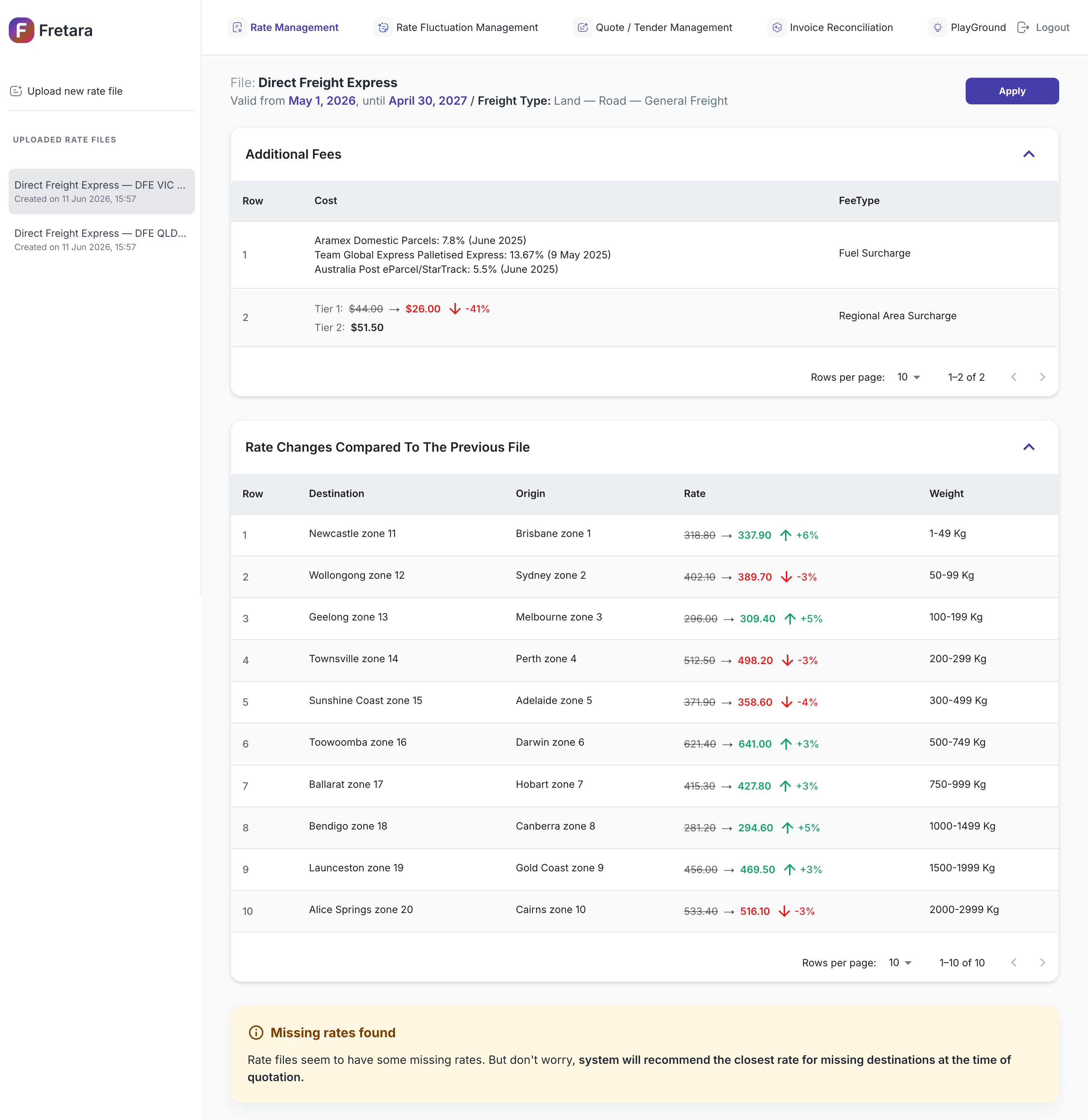Click the Invoice Reconciliation icon
The height and width of the screenshot is (1120, 1088).
(x=776, y=27)
